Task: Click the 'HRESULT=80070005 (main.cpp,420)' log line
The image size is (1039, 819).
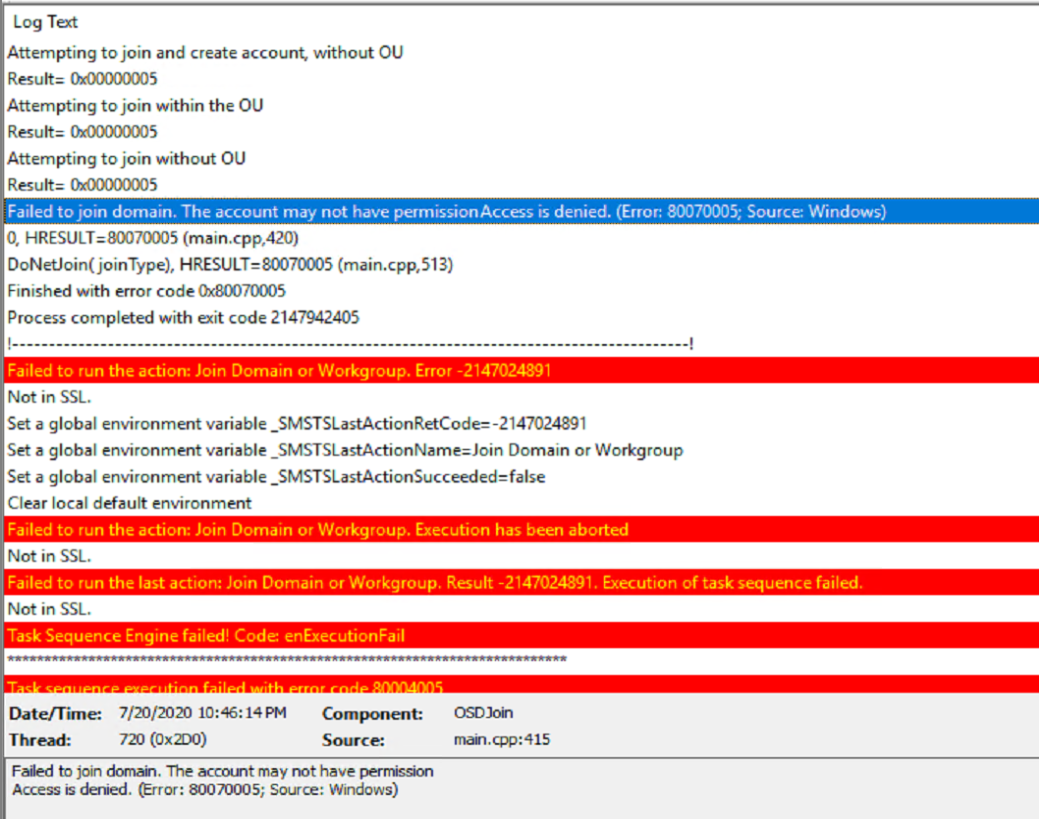Action: 153,238
